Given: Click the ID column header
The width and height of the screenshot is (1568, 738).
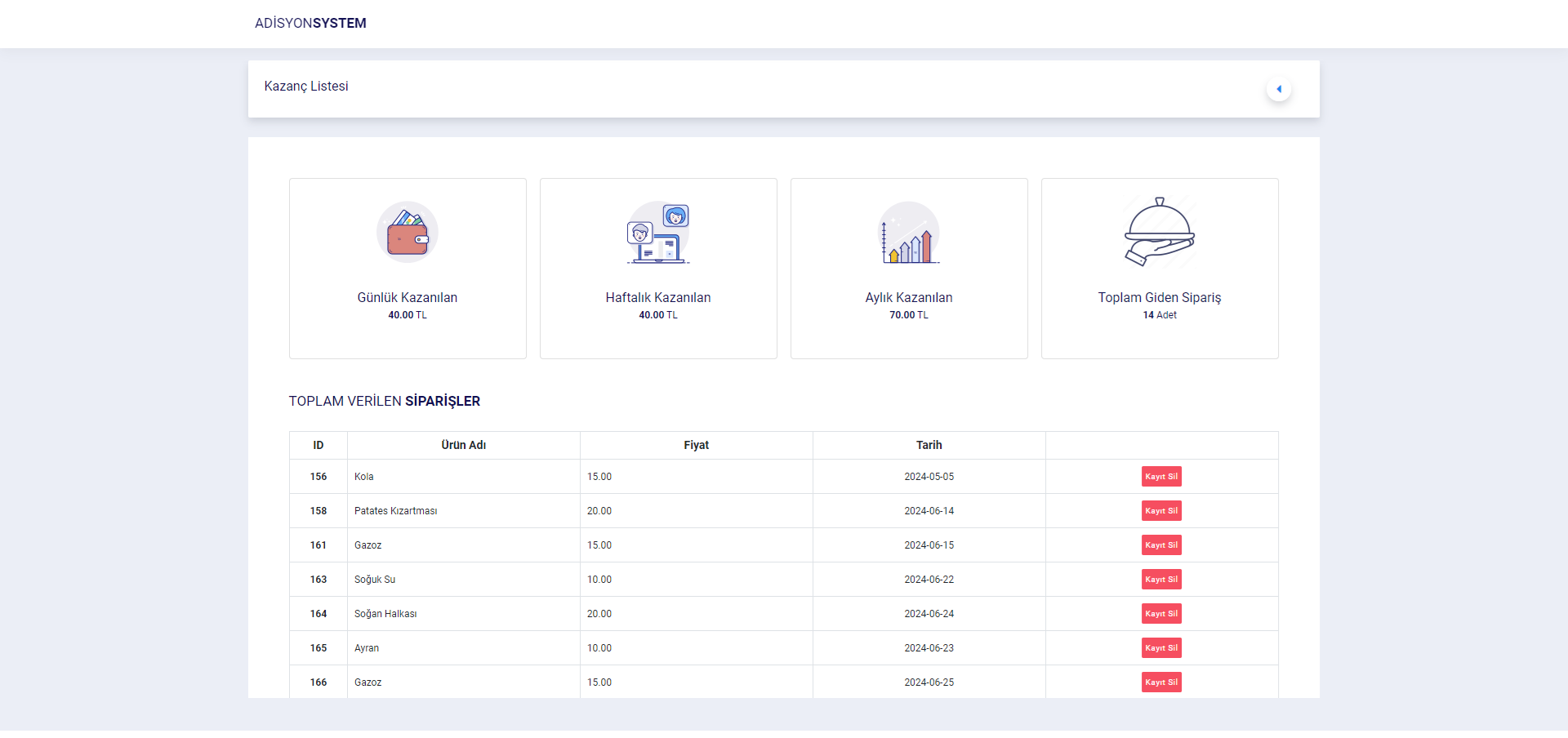Looking at the screenshot, I should (318, 445).
